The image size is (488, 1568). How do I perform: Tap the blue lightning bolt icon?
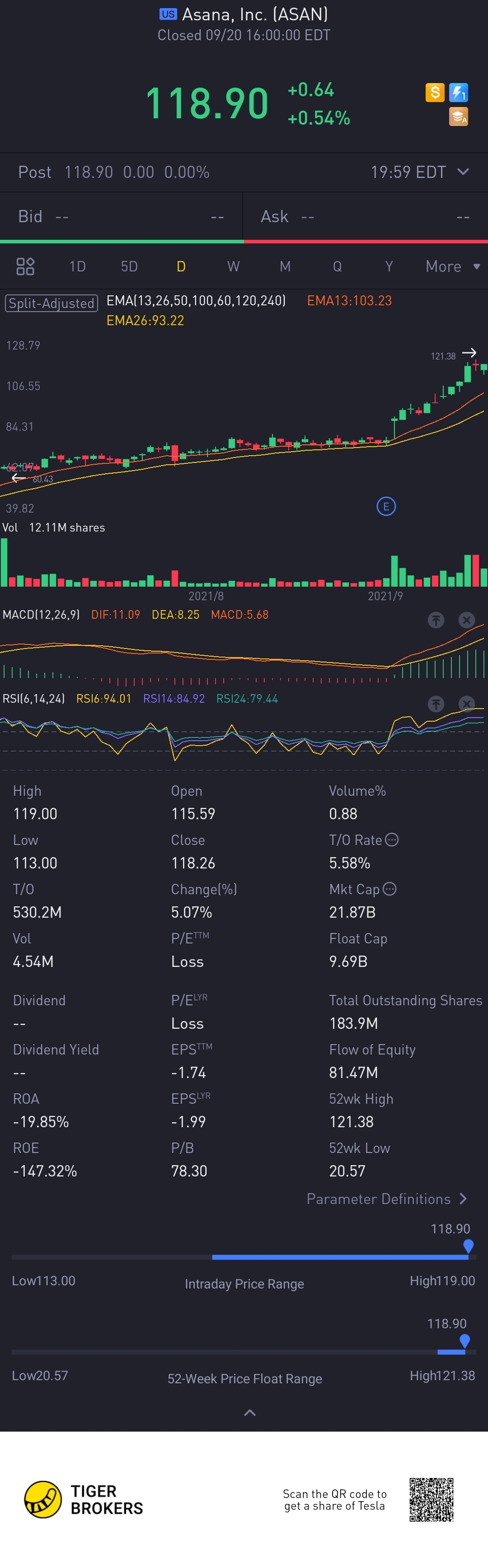click(x=458, y=93)
